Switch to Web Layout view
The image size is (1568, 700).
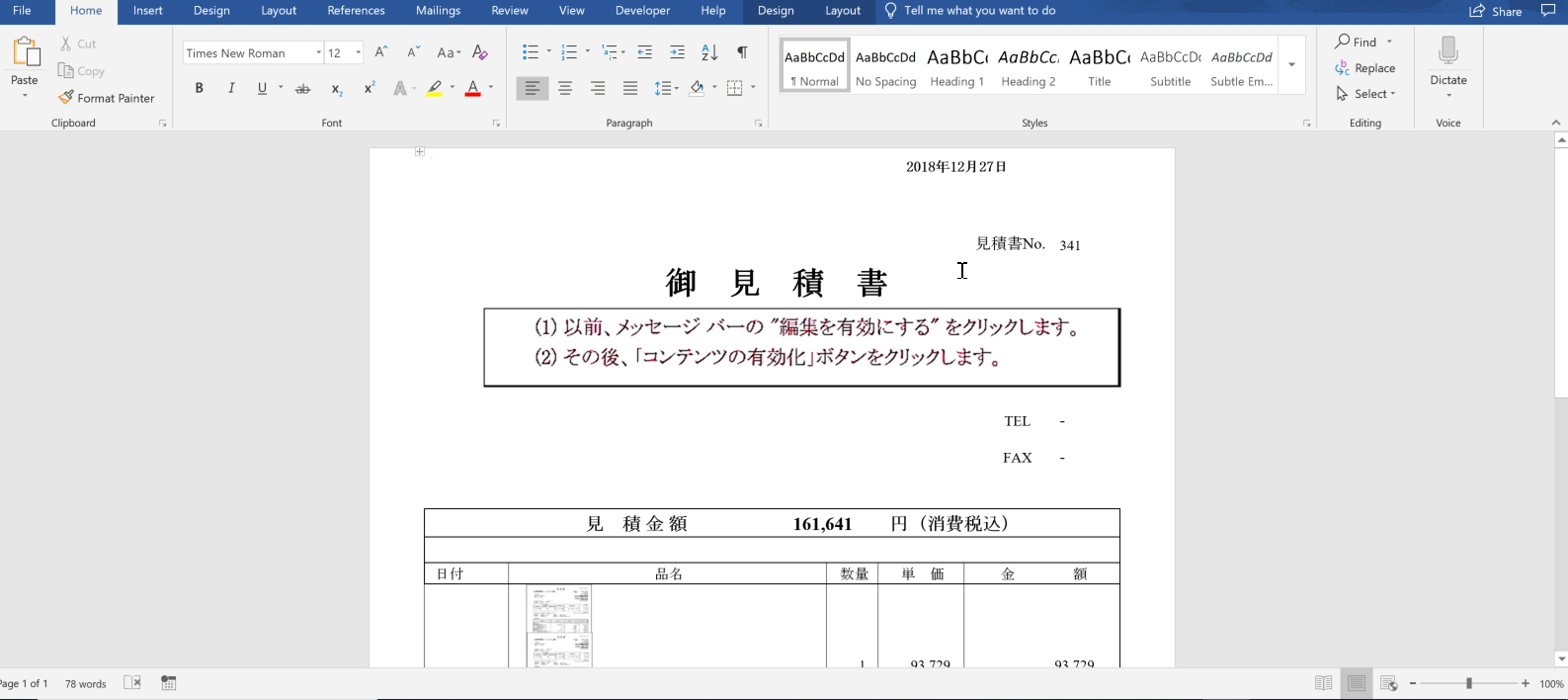tap(1388, 683)
